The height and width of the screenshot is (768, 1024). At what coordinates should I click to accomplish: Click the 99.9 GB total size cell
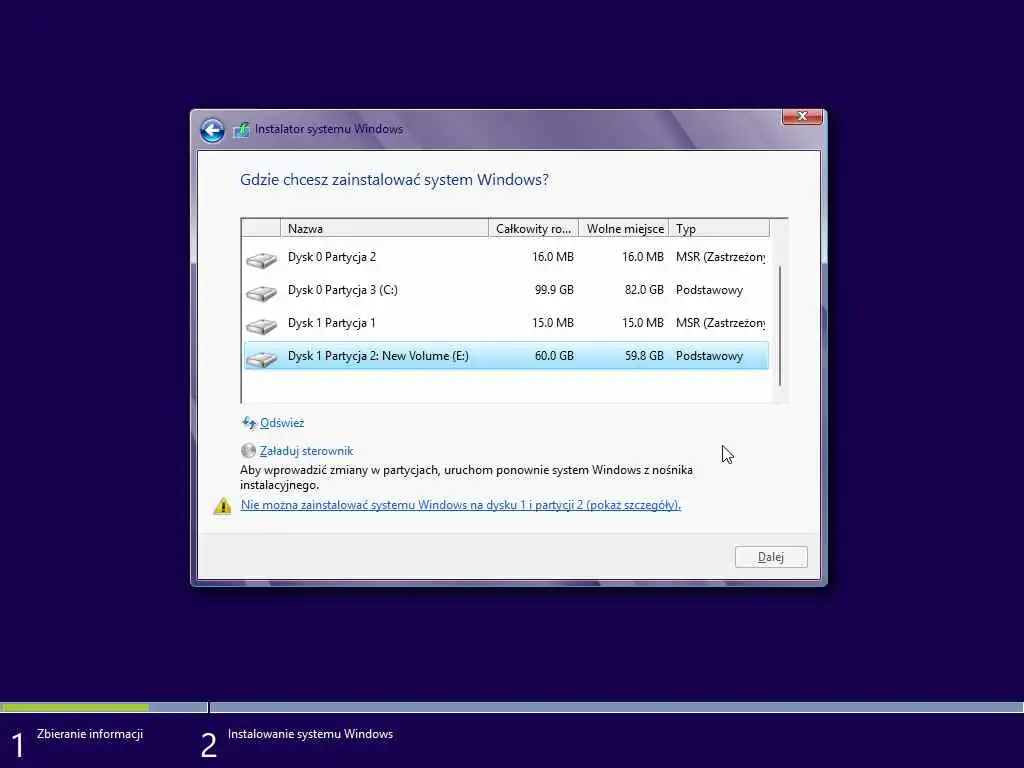coord(554,290)
